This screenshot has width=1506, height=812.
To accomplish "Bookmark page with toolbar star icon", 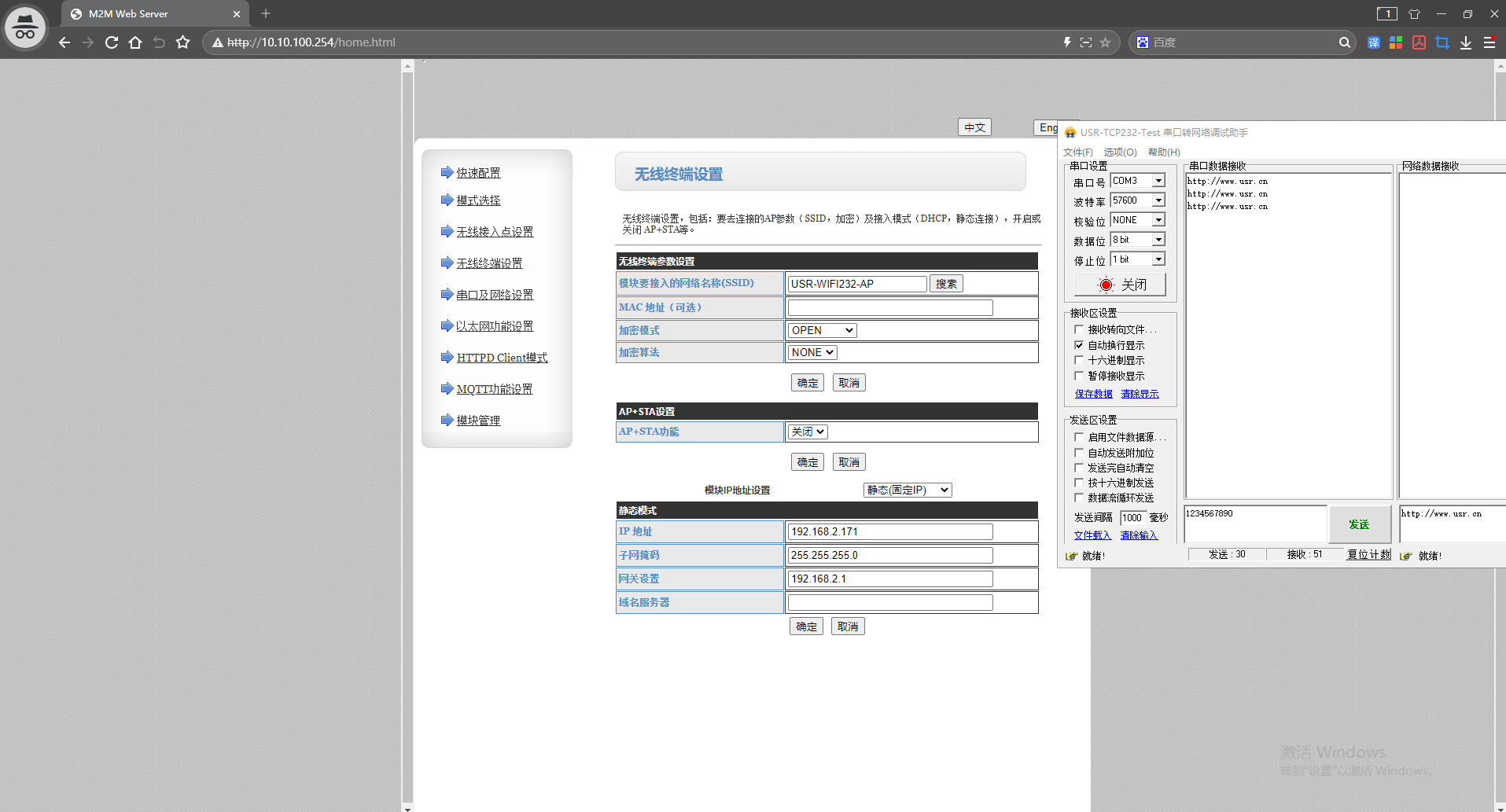I will [182, 42].
